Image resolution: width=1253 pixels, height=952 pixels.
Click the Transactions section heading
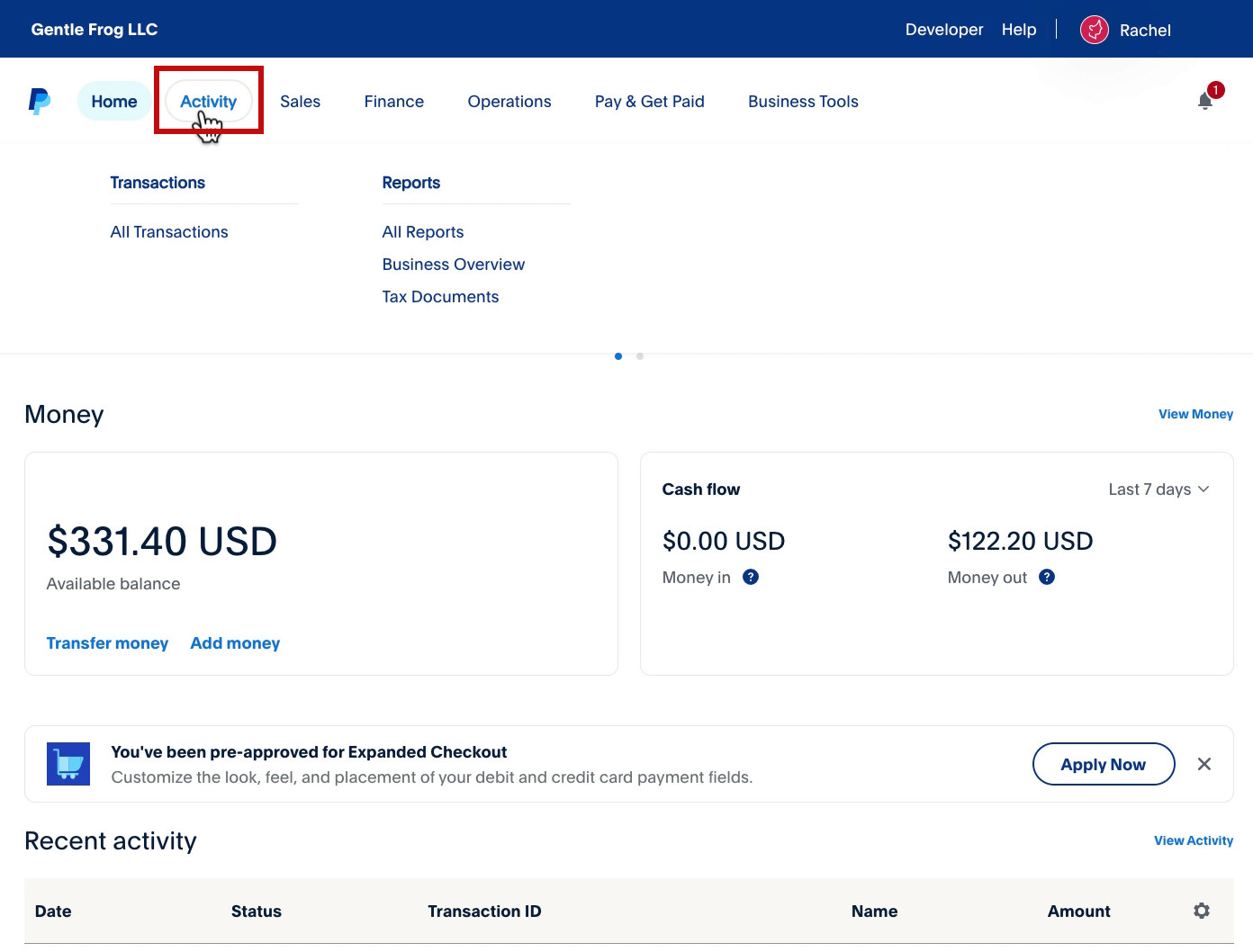click(x=158, y=183)
